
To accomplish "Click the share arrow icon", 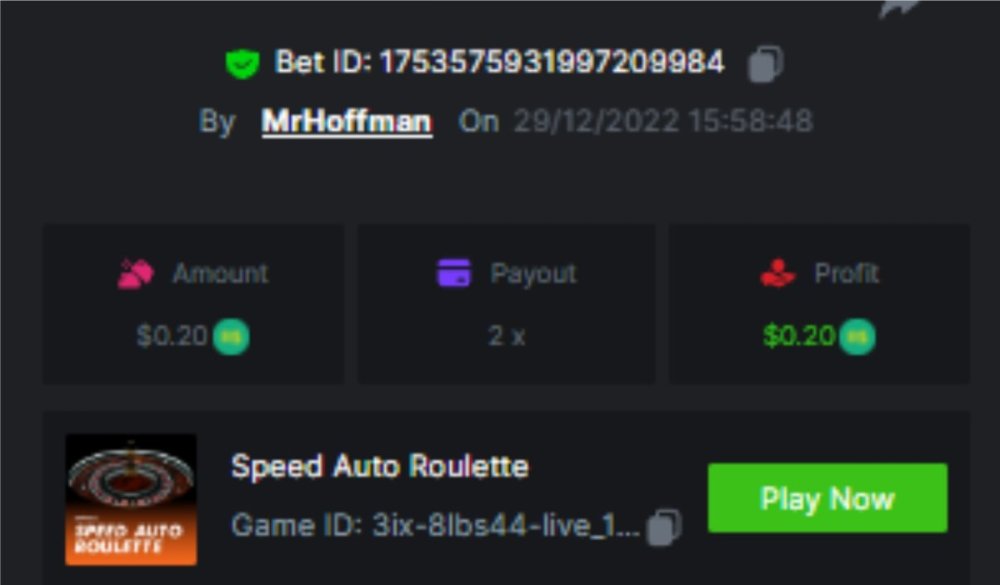I will click(900, 8).
